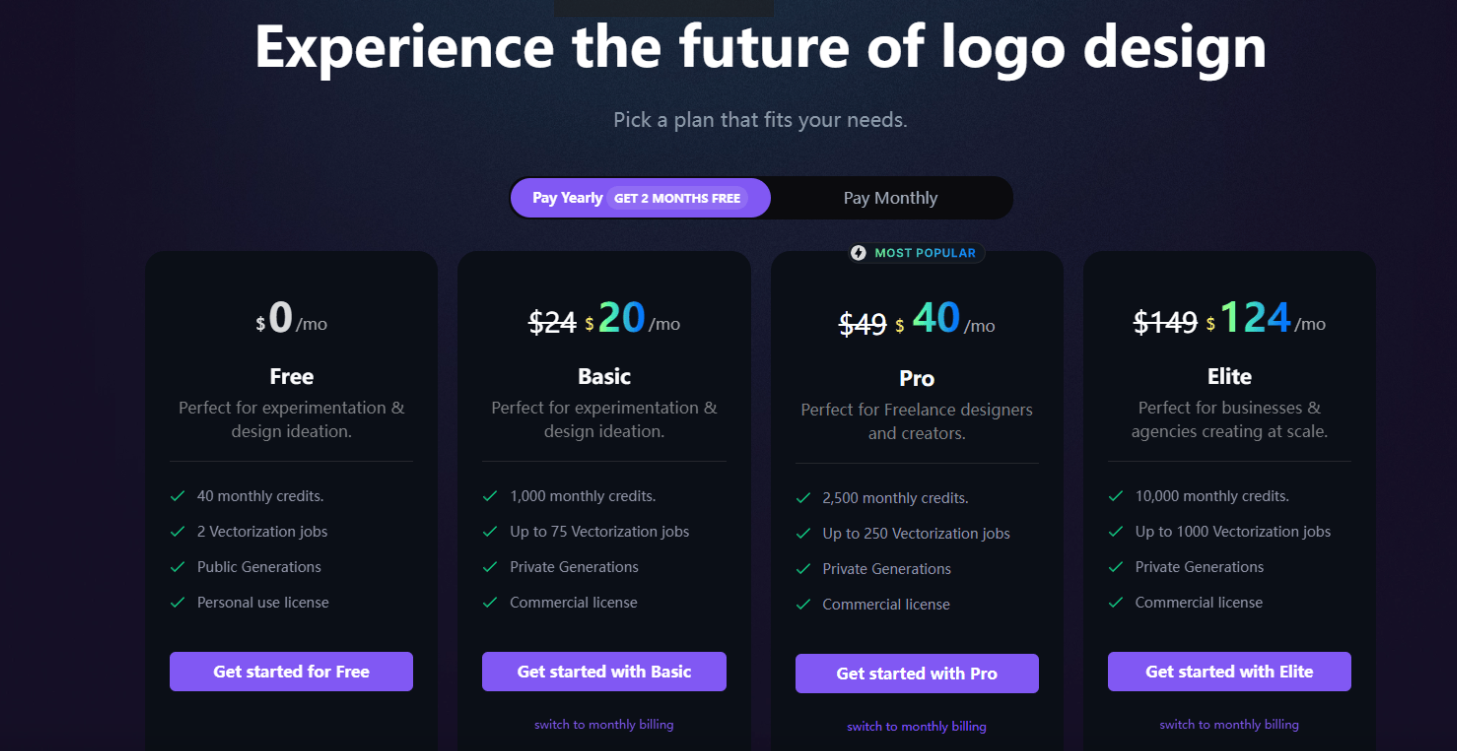This screenshot has height=751, width=1457.
Task: Click Get started with Elite
Action: 1229,671
